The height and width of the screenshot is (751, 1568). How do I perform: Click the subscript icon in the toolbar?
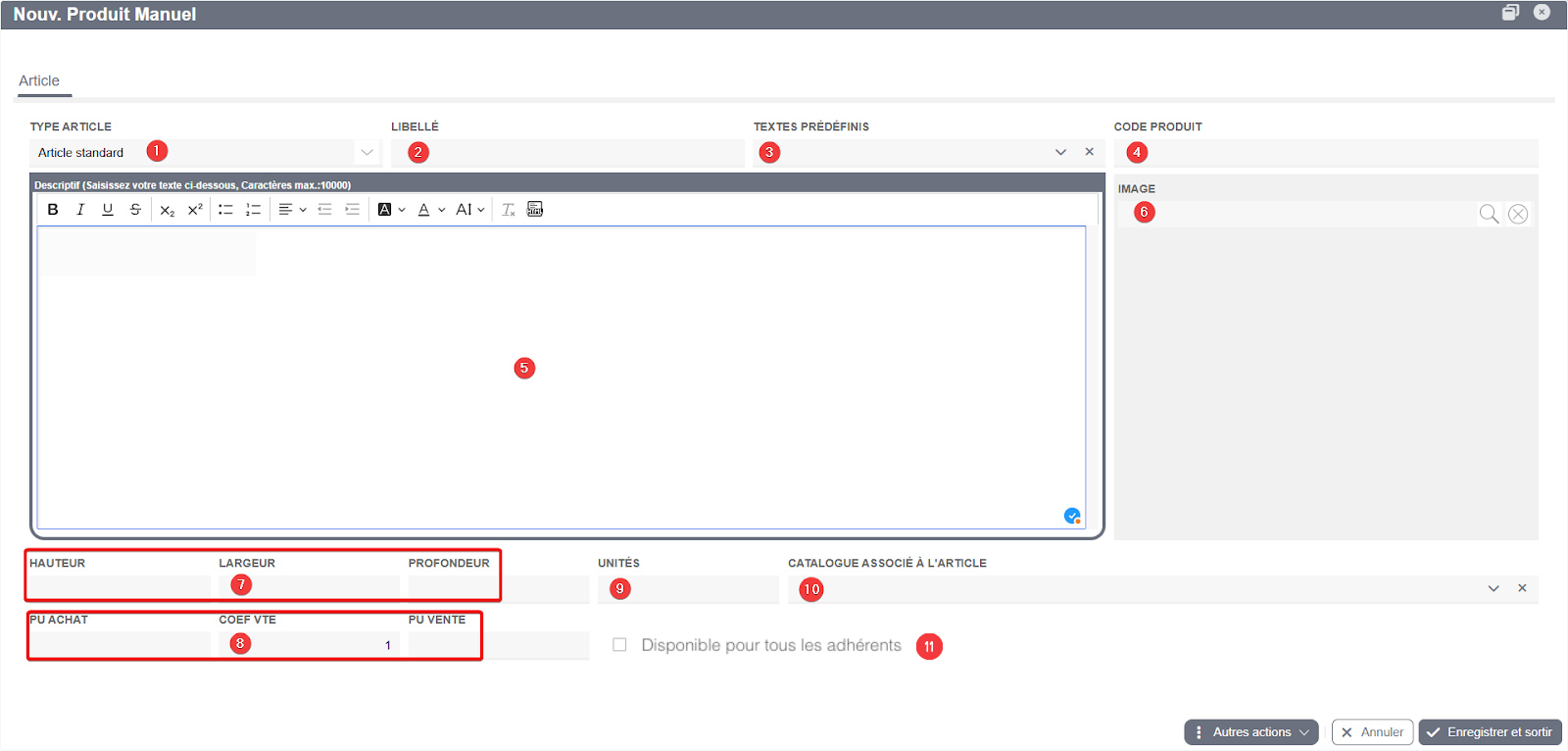(x=168, y=210)
